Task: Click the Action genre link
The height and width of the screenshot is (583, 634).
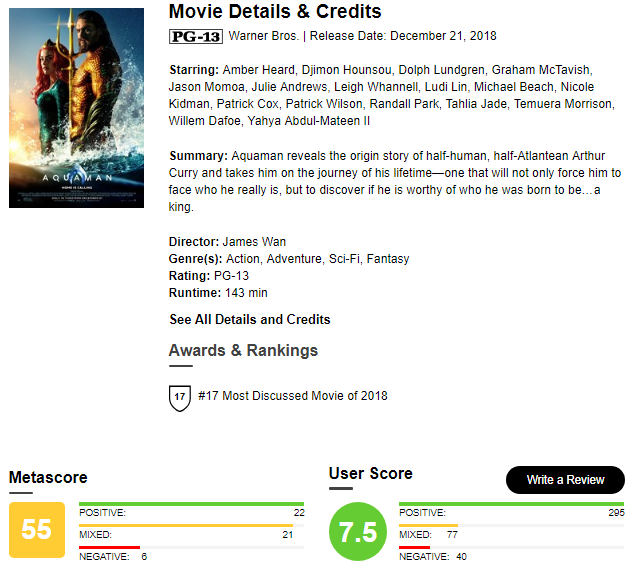Action: pos(243,259)
